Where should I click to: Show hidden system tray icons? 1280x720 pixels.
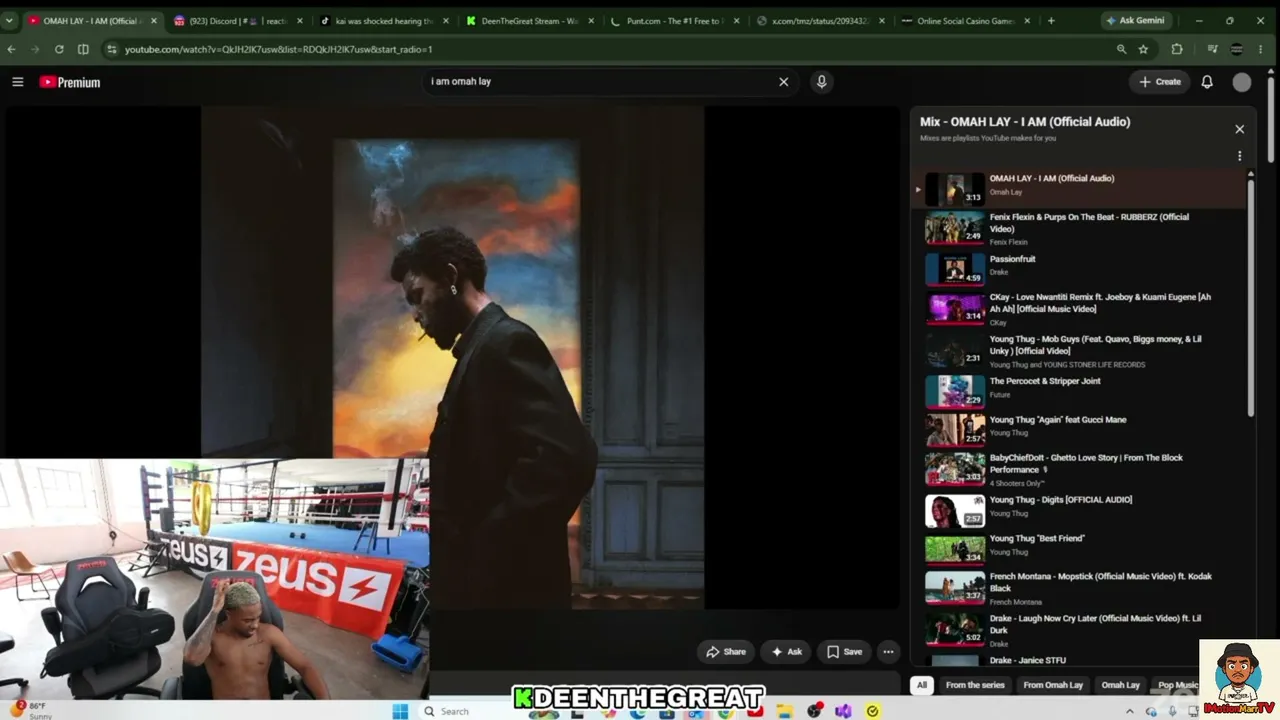click(x=1130, y=711)
